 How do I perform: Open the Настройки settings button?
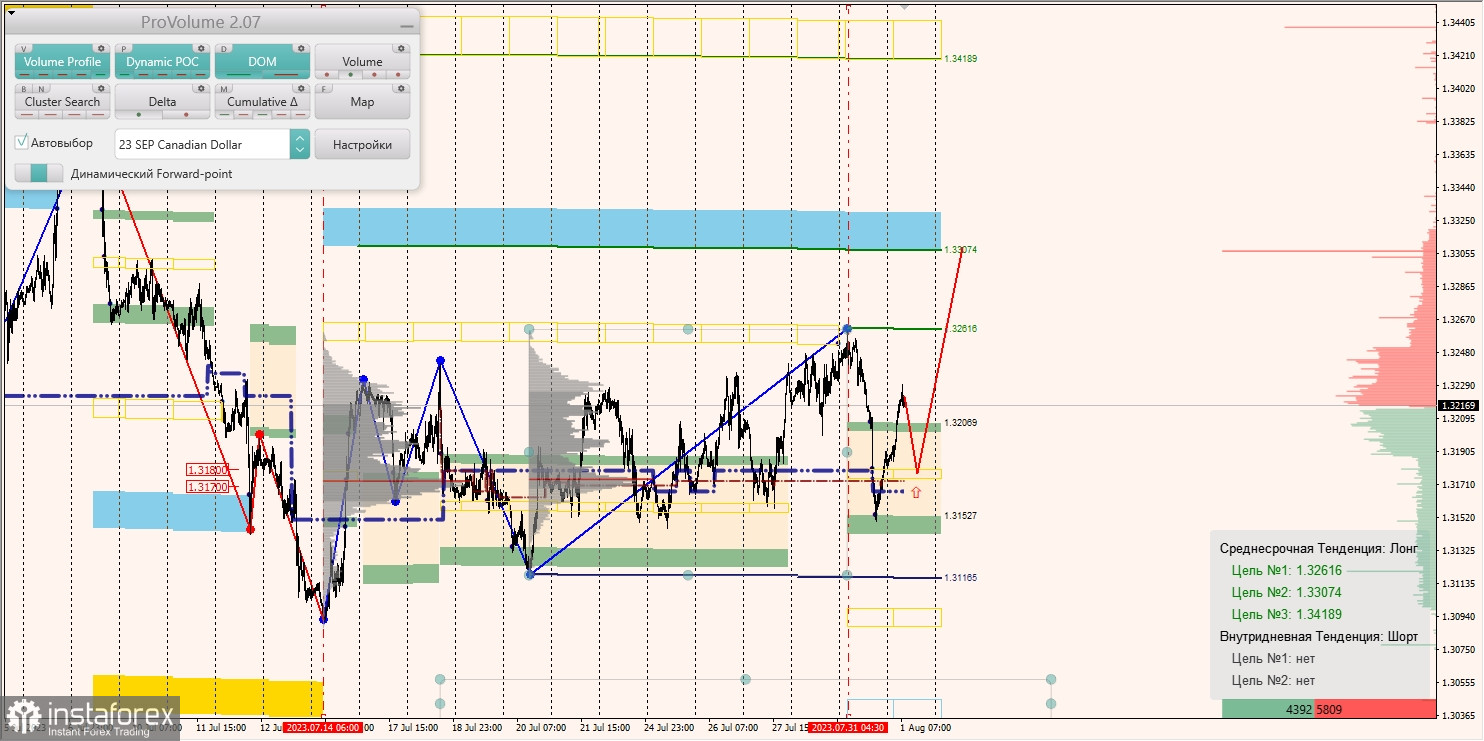click(362, 144)
